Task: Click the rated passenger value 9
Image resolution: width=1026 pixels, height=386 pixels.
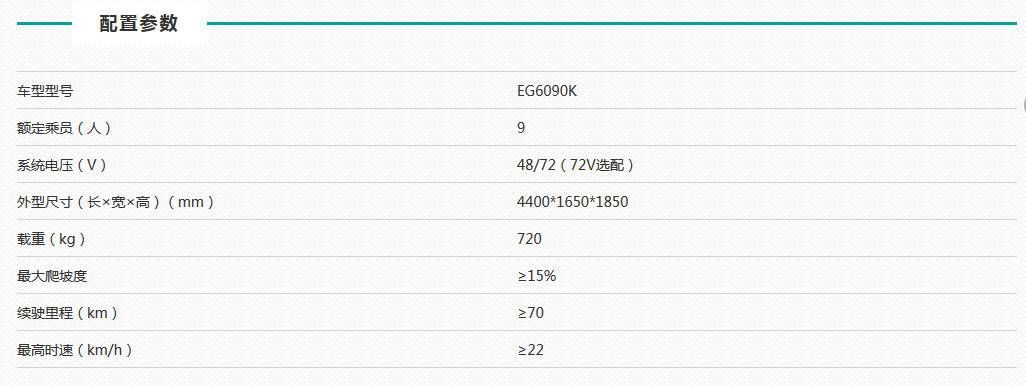Action: tap(521, 128)
